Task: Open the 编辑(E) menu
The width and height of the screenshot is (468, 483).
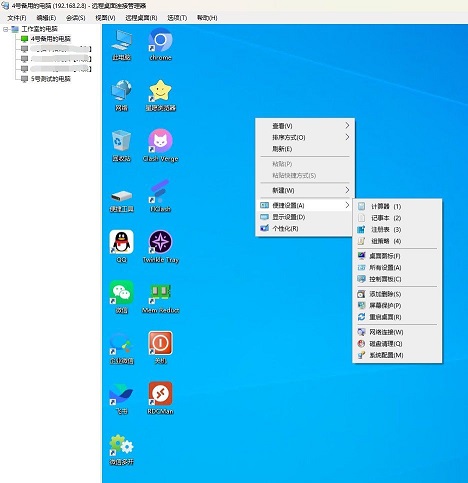Action: tap(46, 18)
